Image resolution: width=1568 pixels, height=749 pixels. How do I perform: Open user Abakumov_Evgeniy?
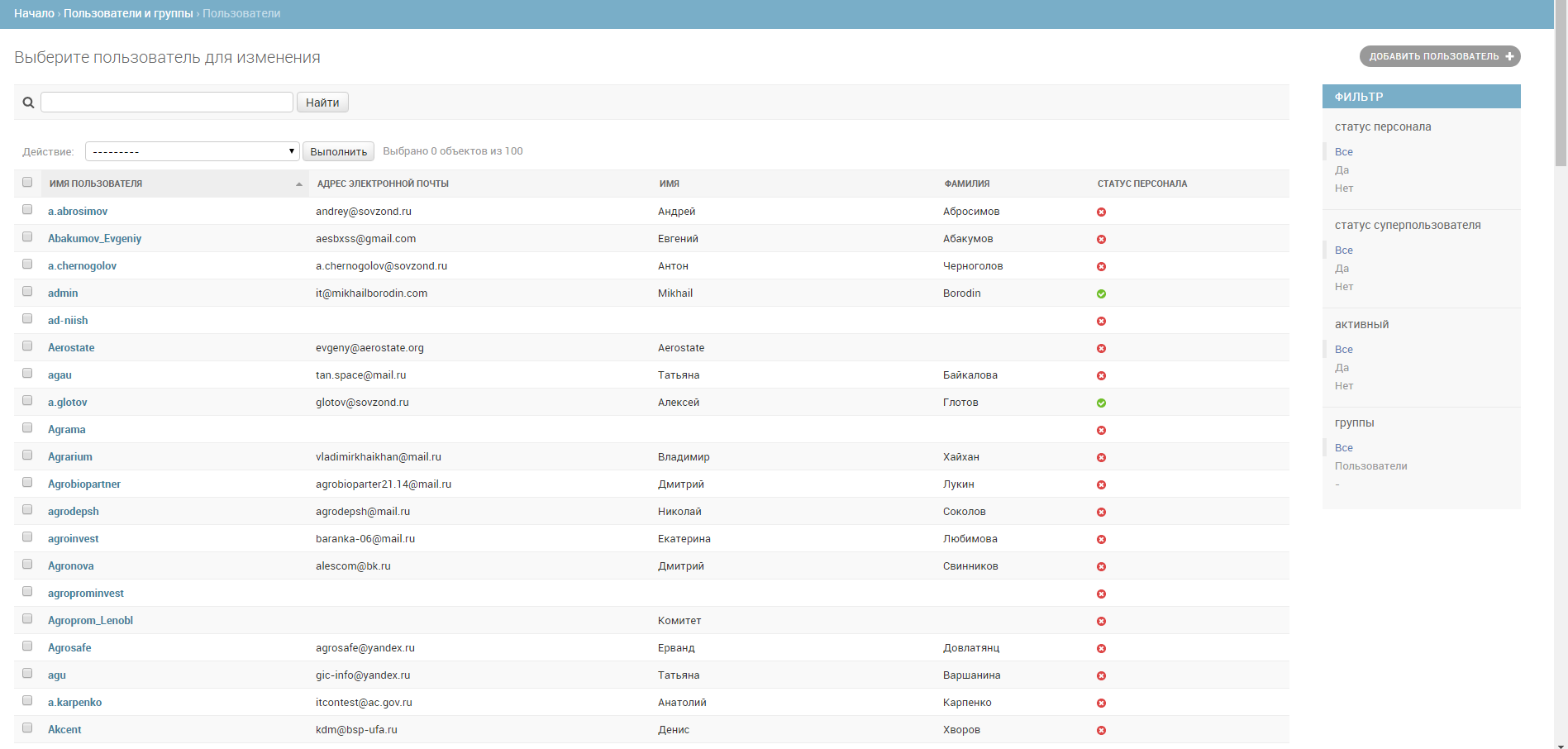pyautogui.click(x=94, y=239)
